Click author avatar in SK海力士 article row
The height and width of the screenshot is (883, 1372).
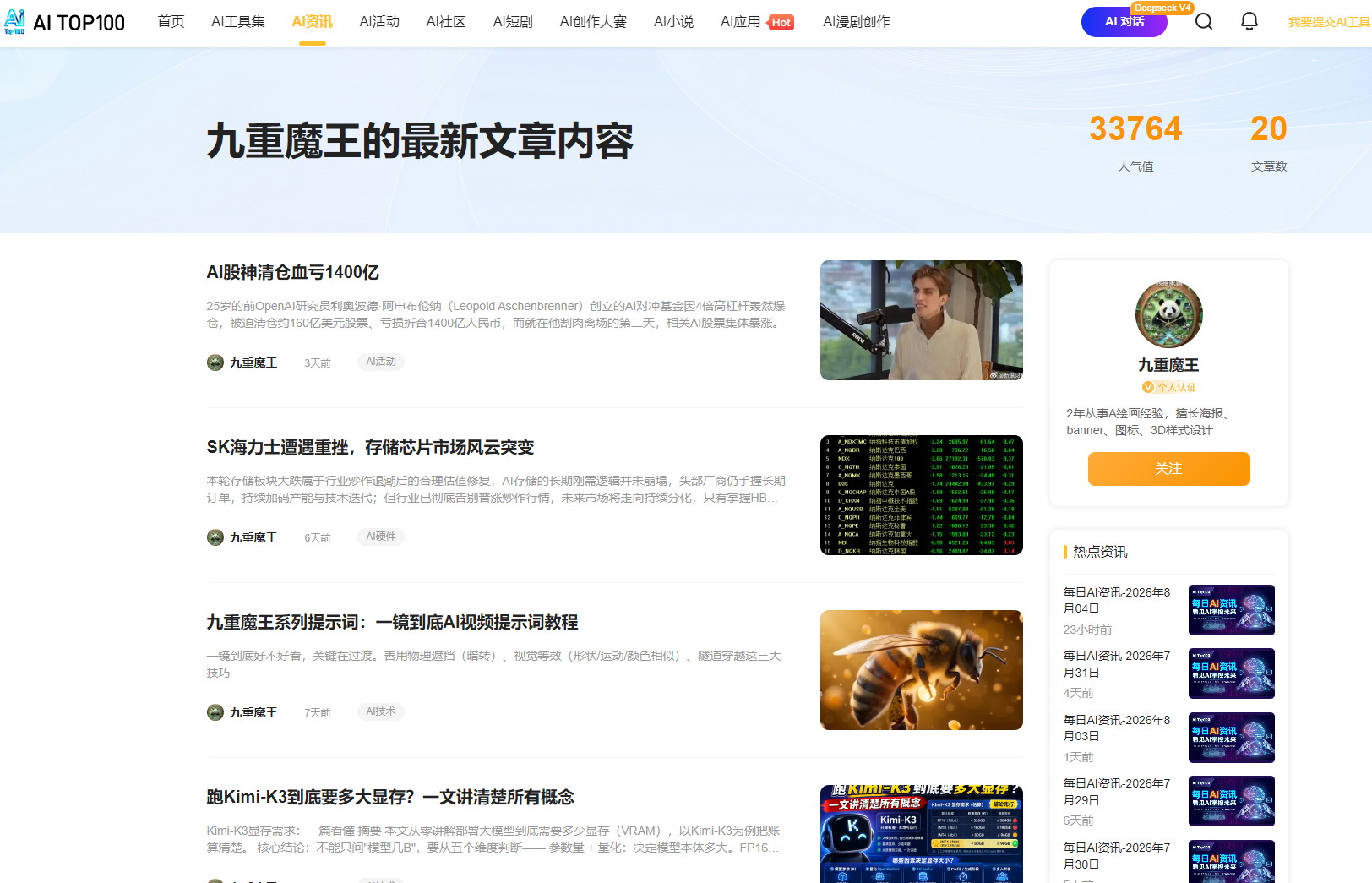(x=215, y=537)
